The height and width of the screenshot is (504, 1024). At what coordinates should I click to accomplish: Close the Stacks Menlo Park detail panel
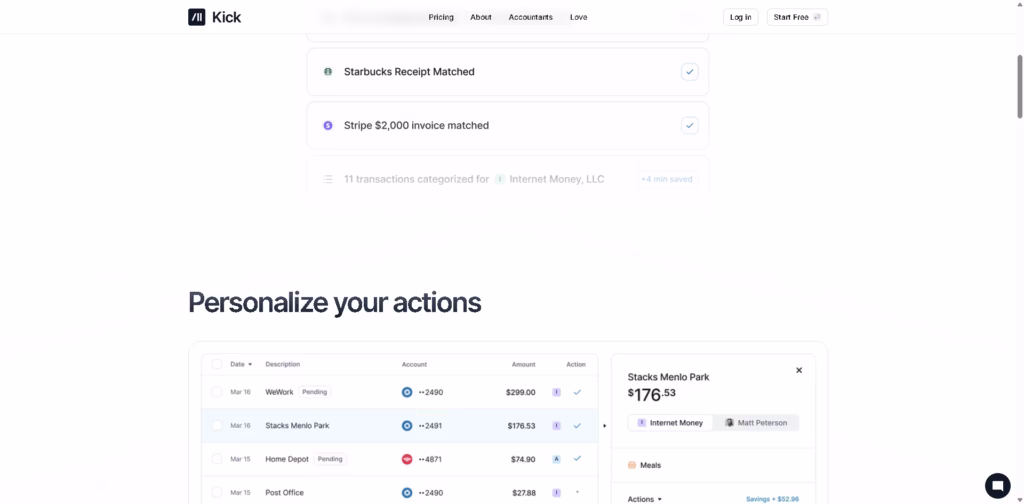799,370
